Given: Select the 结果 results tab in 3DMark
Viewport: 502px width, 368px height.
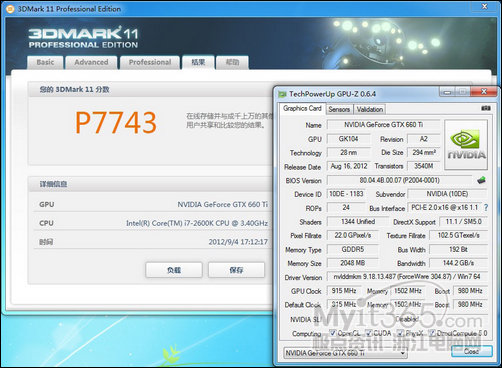Looking at the screenshot, I should [198, 62].
